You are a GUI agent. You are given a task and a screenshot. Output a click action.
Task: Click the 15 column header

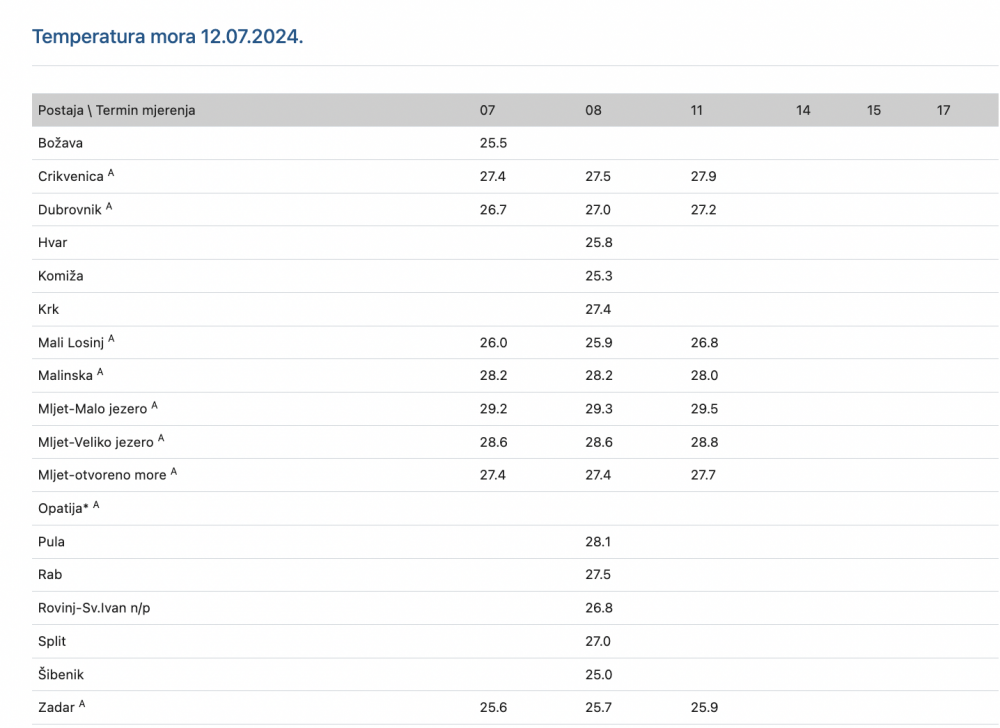[874, 110]
